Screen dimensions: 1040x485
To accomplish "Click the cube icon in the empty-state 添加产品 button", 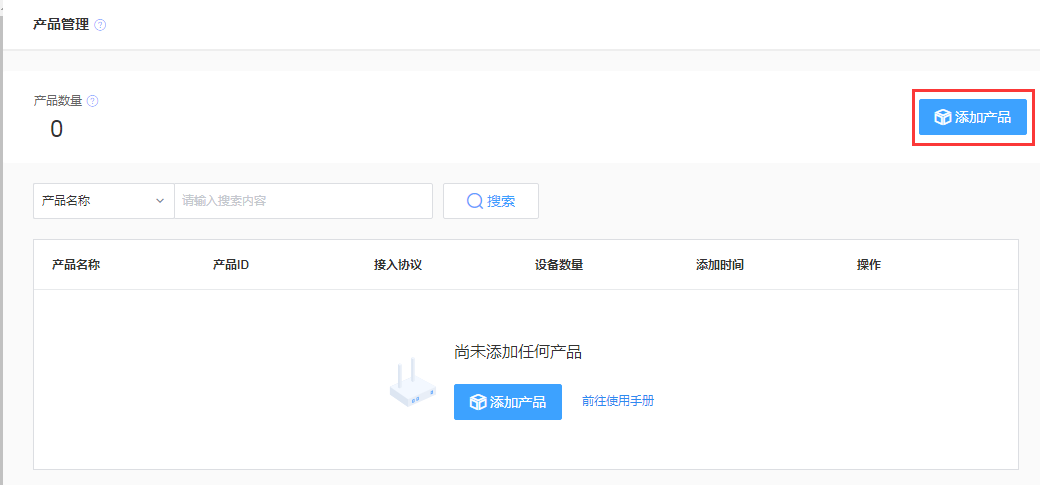I will pyautogui.click(x=478, y=402).
